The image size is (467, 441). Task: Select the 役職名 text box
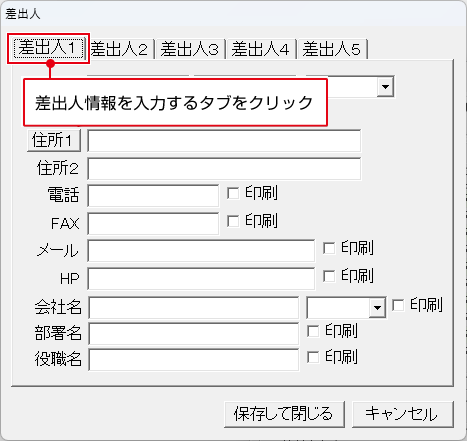[194, 360]
